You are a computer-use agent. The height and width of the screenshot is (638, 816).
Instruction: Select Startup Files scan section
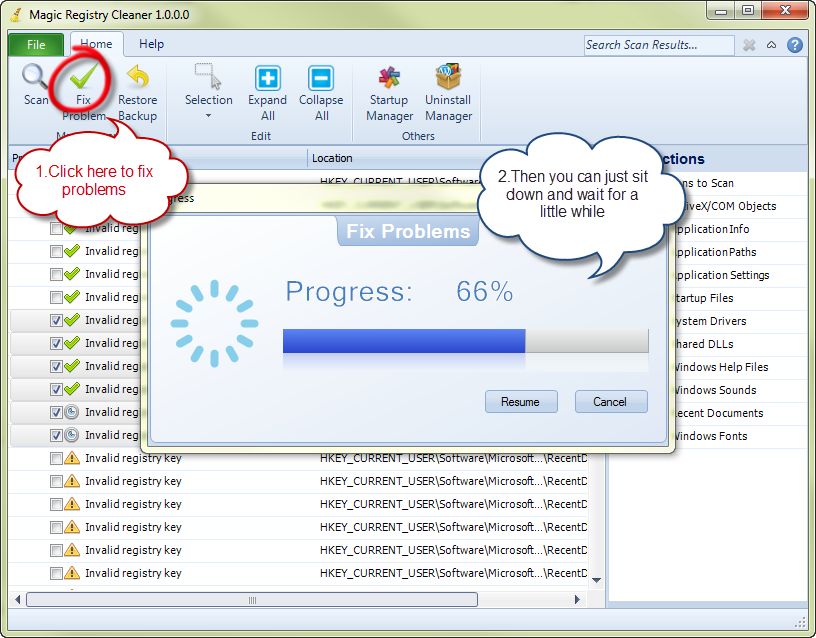click(704, 298)
